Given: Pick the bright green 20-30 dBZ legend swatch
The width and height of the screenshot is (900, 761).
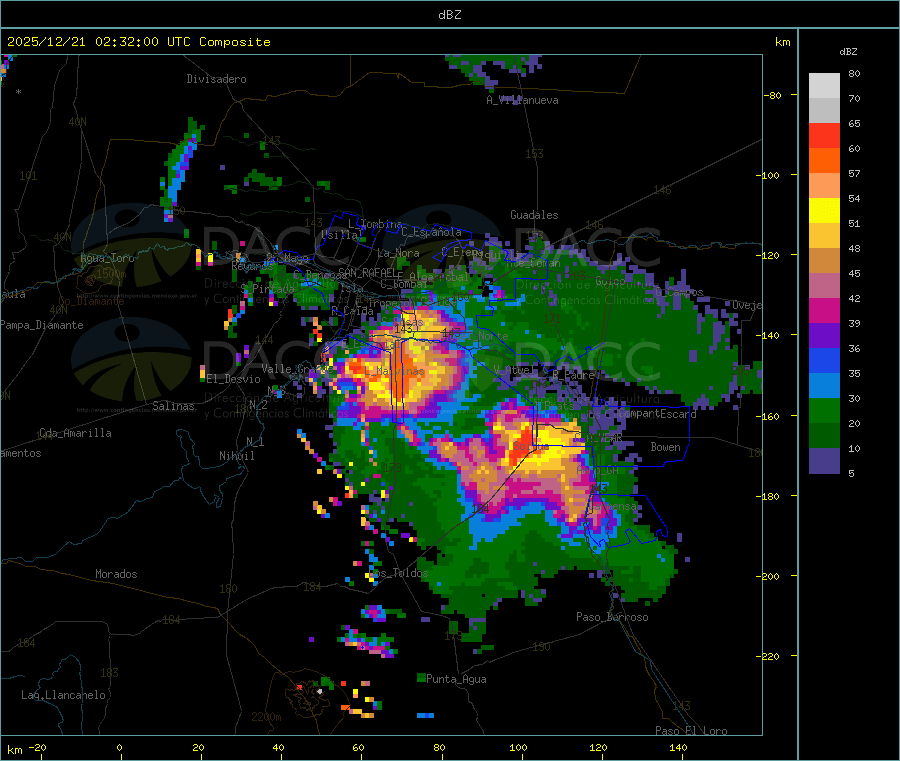Looking at the screenshot, I should point(824,411).
